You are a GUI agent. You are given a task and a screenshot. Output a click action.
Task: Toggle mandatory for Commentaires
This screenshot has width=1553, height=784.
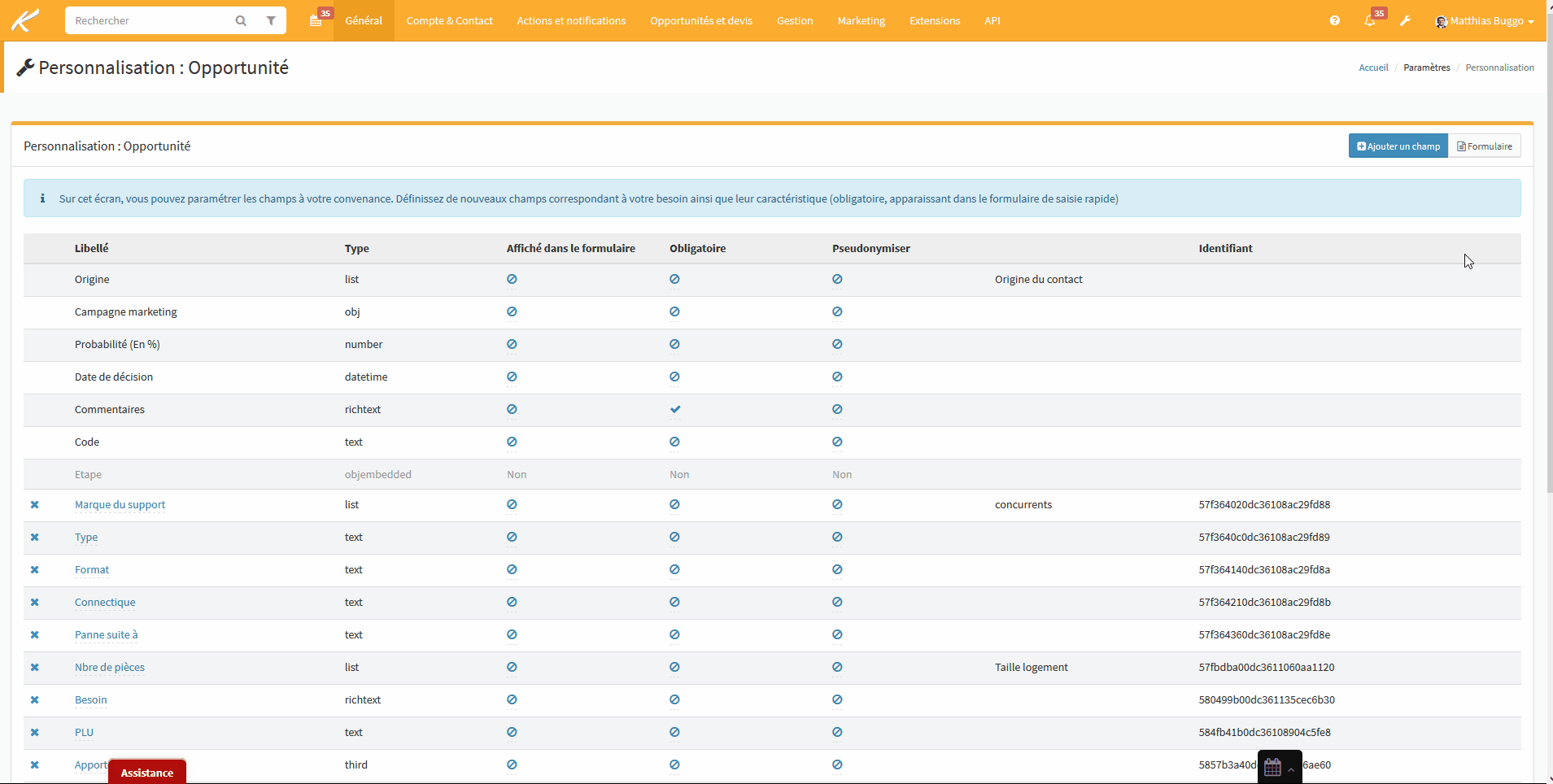point(675,409)
